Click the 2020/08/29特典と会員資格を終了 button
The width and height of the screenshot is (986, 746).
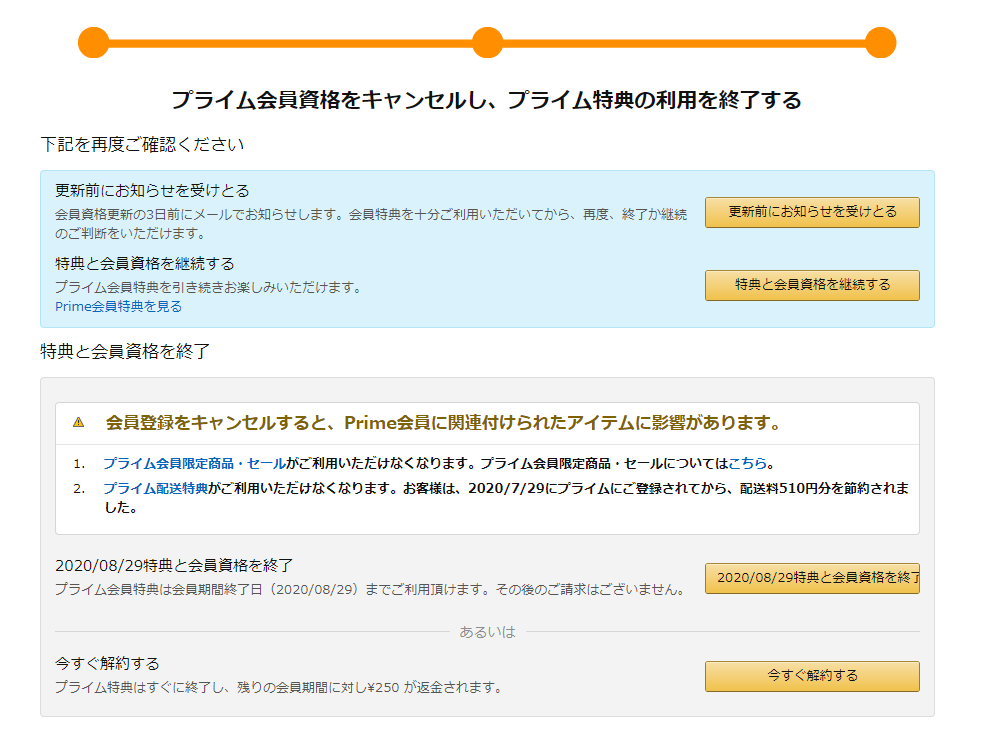tap(812, 578)
